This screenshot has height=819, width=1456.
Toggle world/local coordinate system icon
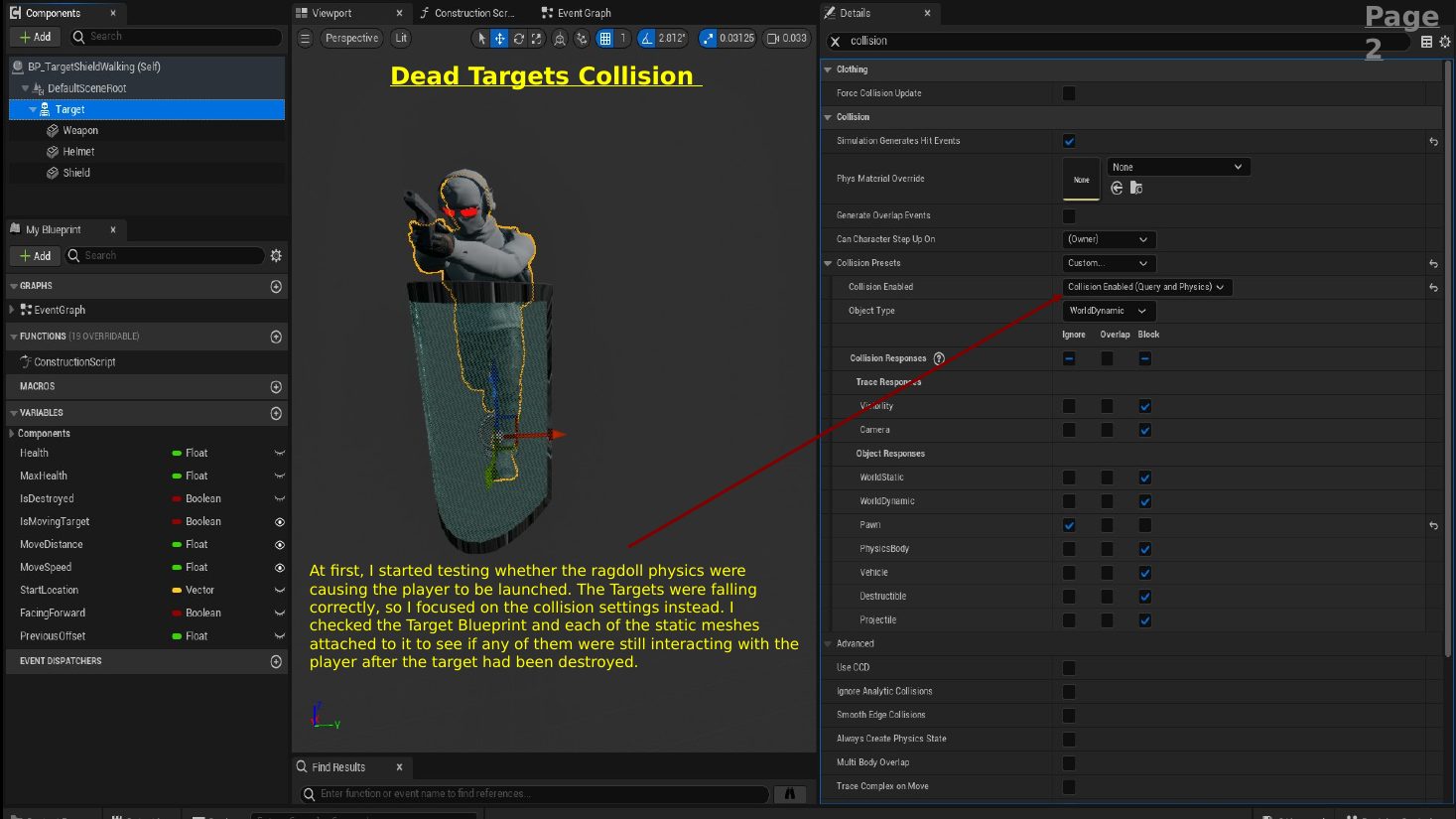(560, 38)
